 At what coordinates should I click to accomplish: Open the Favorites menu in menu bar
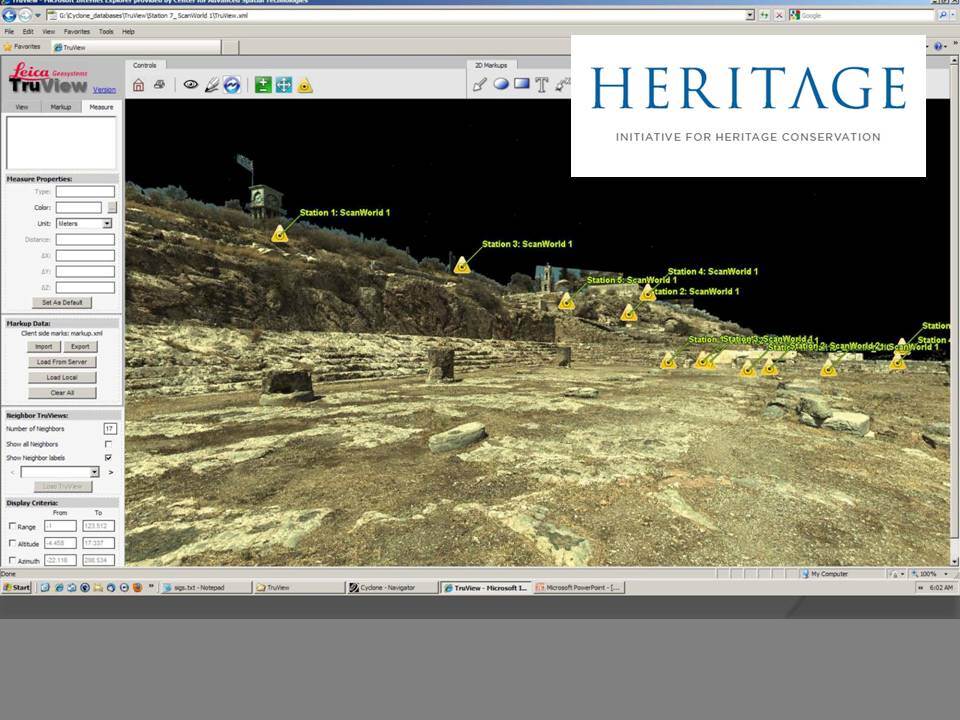pos(77,32)
